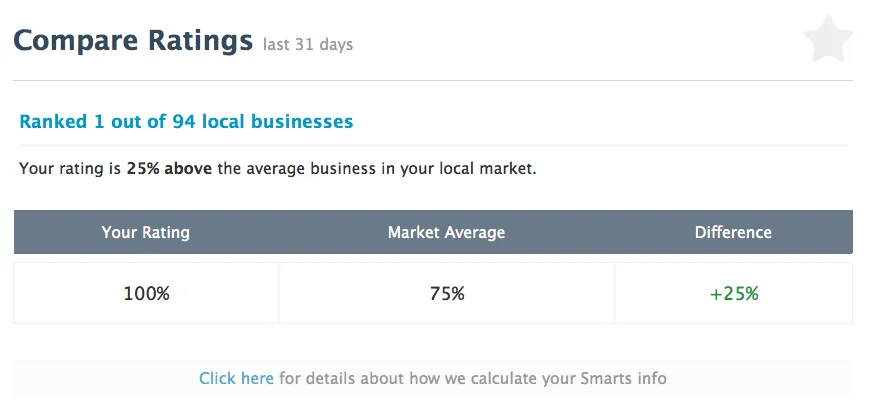Click the divider line under Compare Ratings
The height and width of the screenshot is (419, 871).
(432, 80)
